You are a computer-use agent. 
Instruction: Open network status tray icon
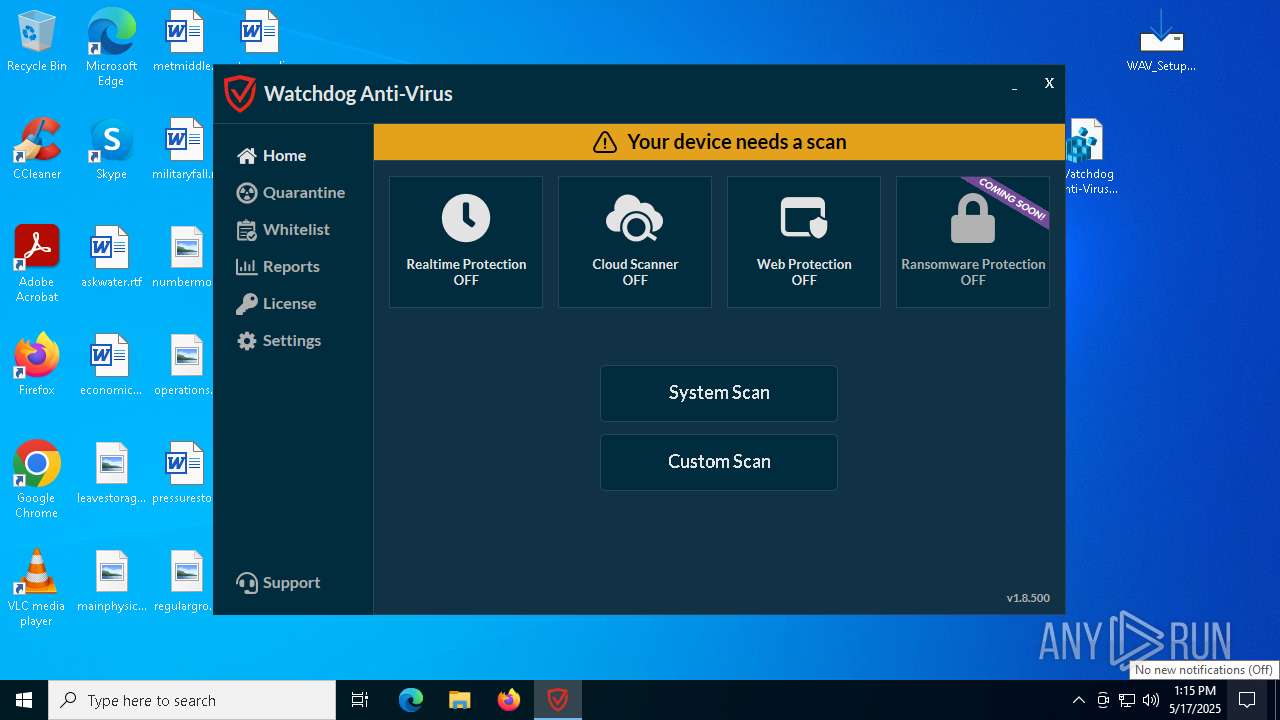1127,700
